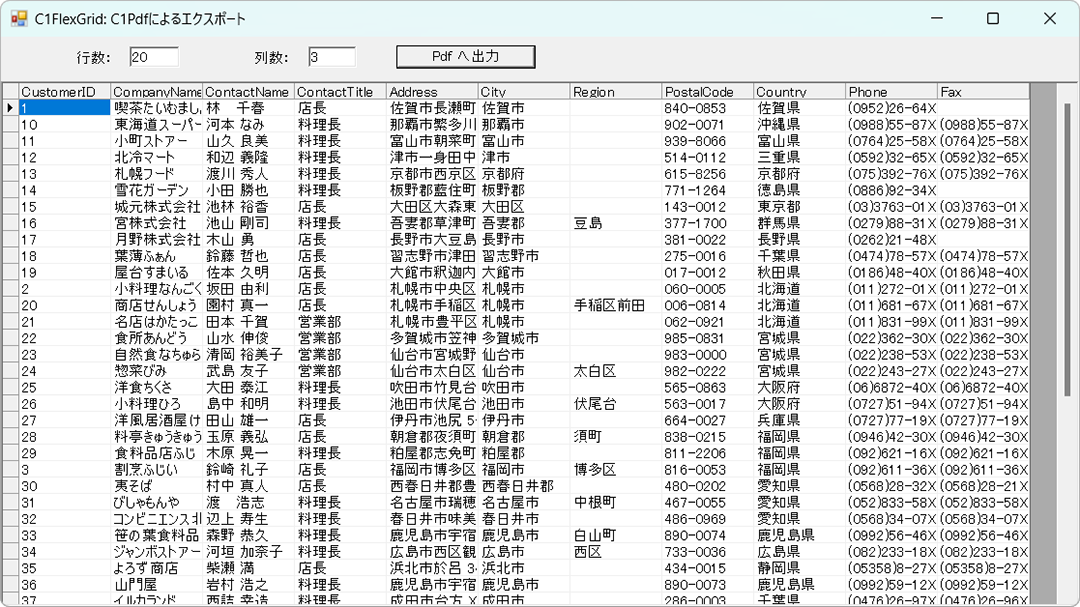This screenshot has height=607, width=1080.
Task: Minimize the C1FlexGrid window
Action: [937, 19]
